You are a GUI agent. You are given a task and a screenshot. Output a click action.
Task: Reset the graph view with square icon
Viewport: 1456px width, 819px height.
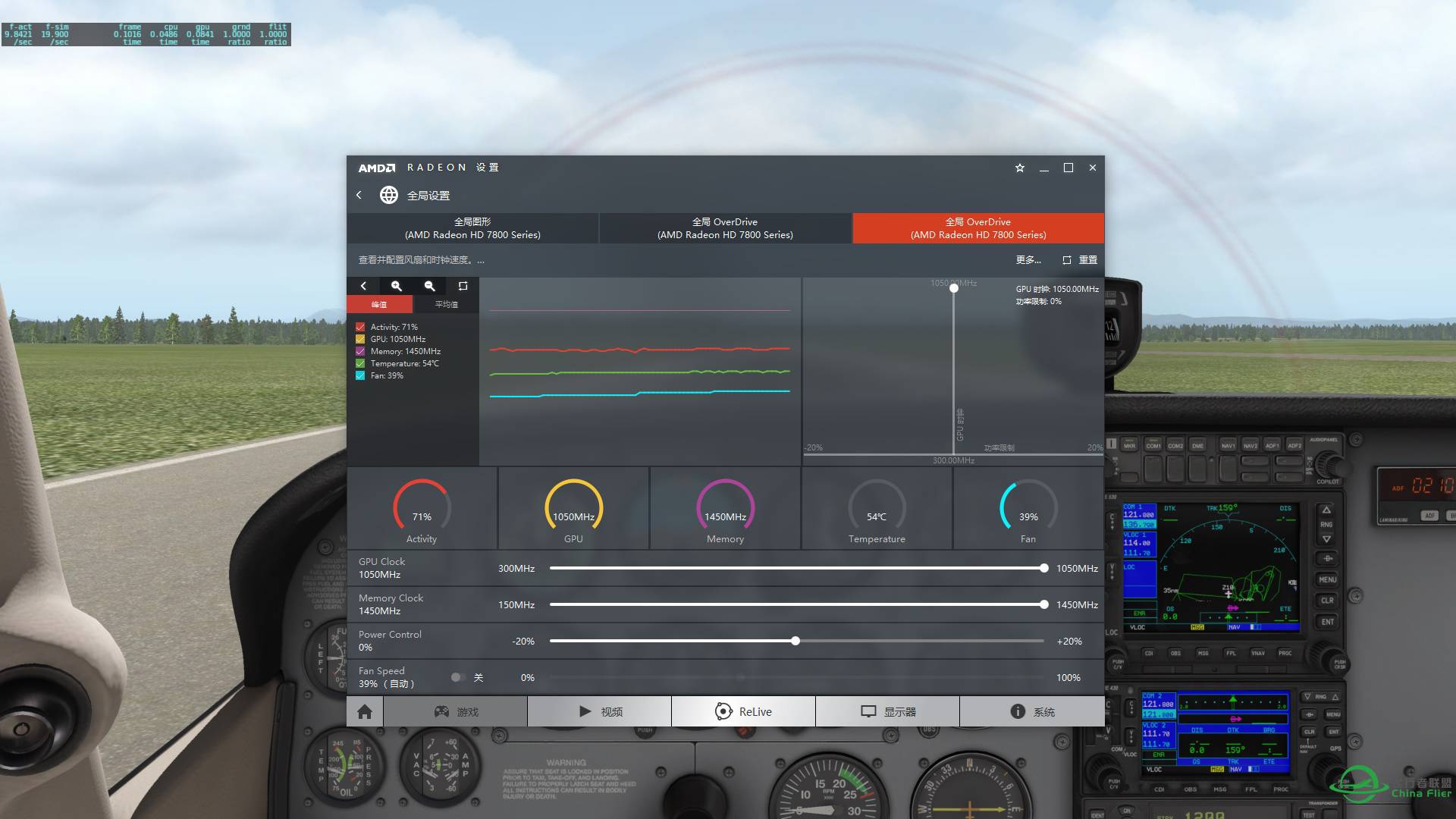(x=463, y=286)
